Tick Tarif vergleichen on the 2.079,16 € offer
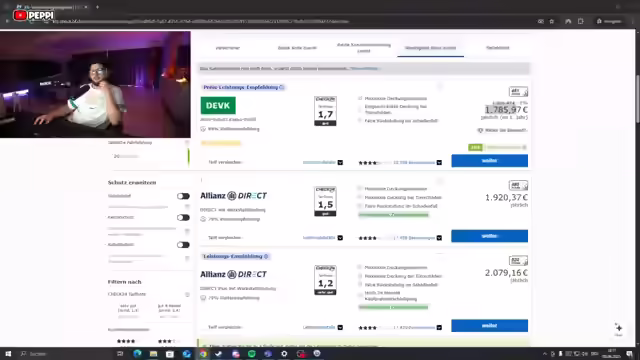This screenshot has width=640, height=360. click(x=225, y=327)
